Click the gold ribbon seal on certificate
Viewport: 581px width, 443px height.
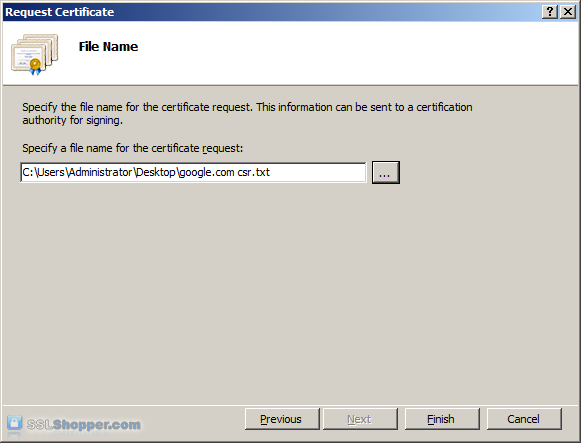pyautogui.click(x=35, y=67)
